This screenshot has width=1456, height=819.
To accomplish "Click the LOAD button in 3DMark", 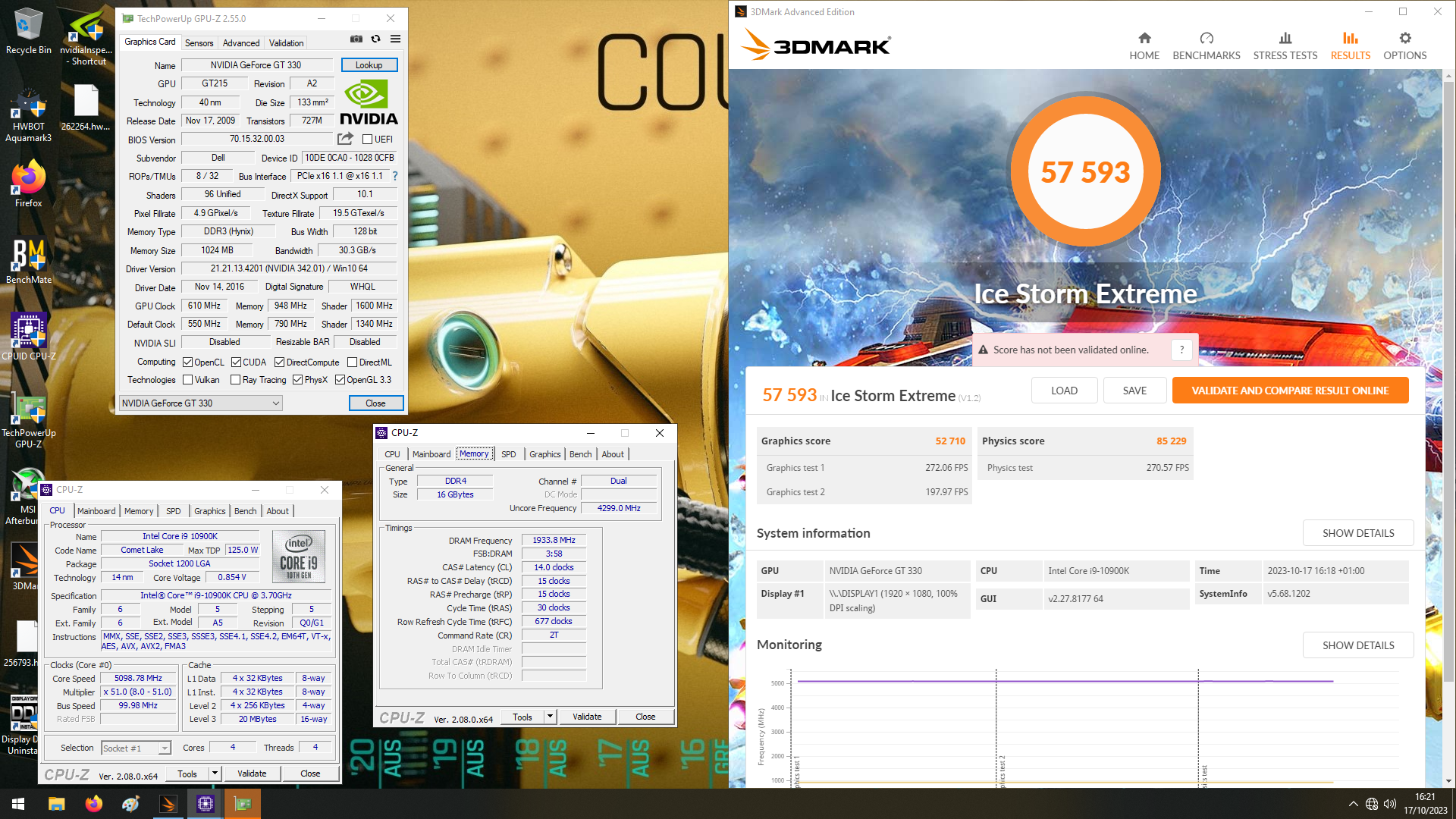I will [x=1064, y=391].
